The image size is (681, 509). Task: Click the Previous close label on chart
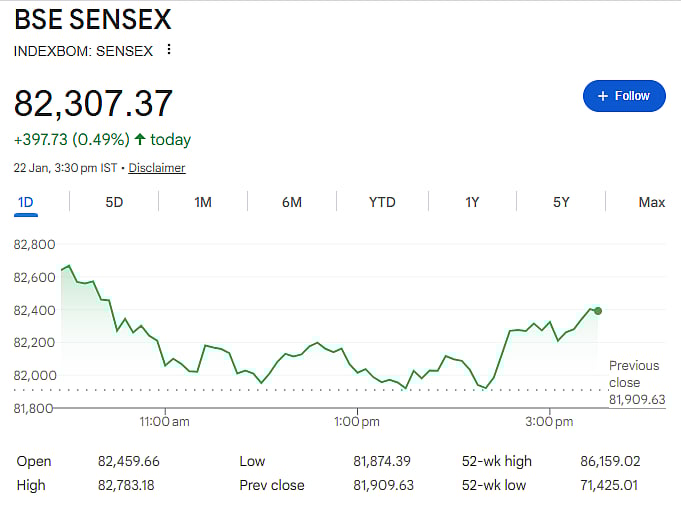click(x=634, y=374)
